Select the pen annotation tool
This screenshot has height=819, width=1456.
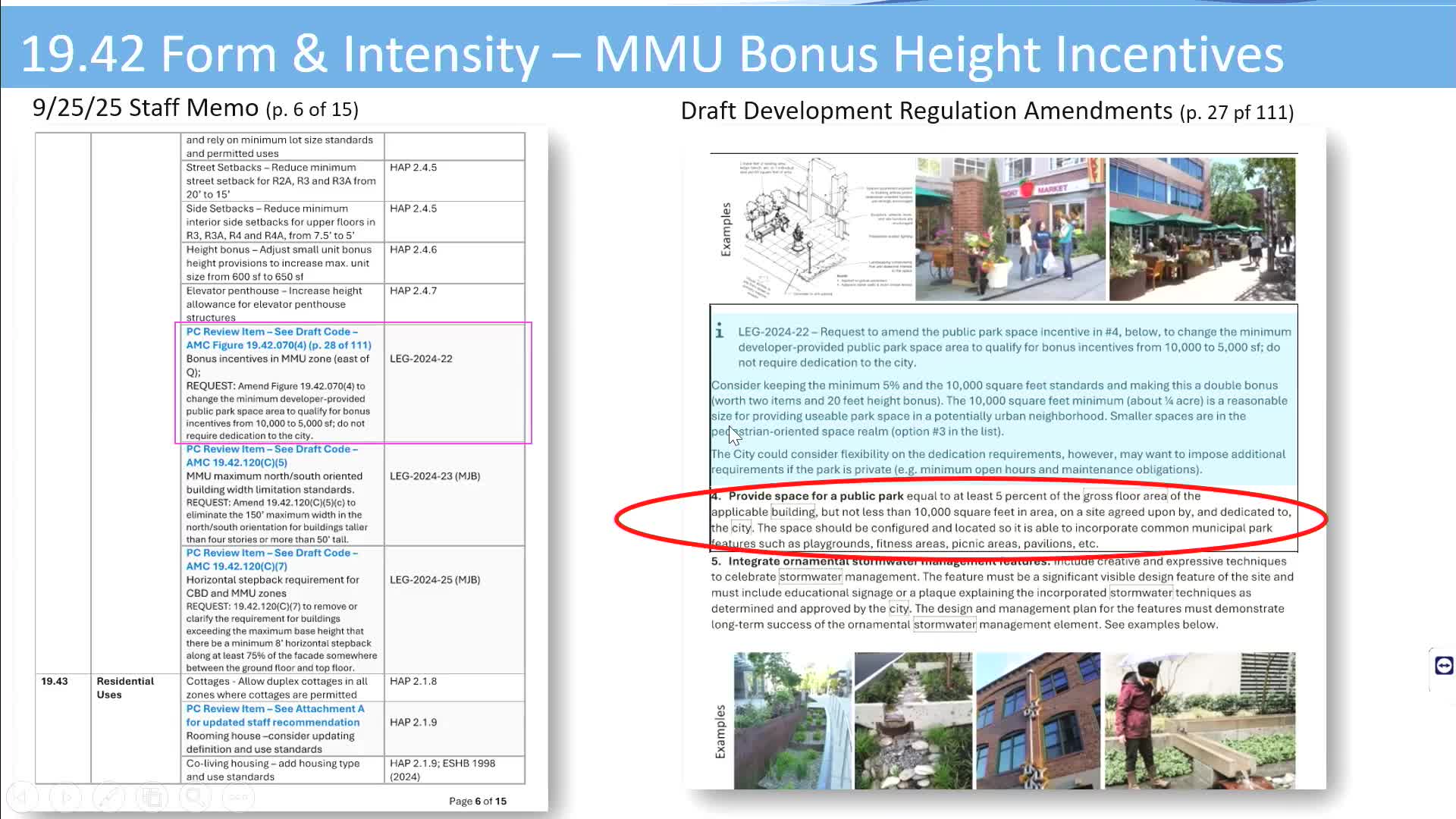pyautogui.click(x=110, y=797)
